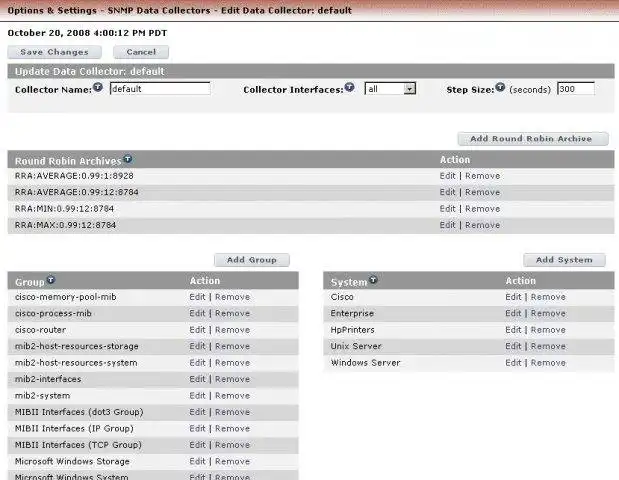Edit the mib2-host-resources-storage group
This screenshot has height=480, width=619.
(197, 346)
